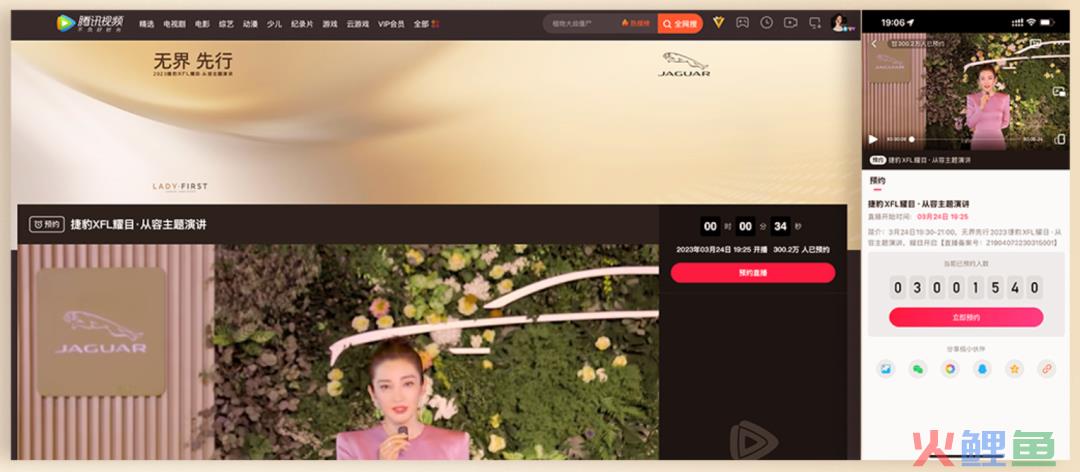Tap the 立即预约 button in phone view
This screenshot has height=472, width=1080.
966,317
